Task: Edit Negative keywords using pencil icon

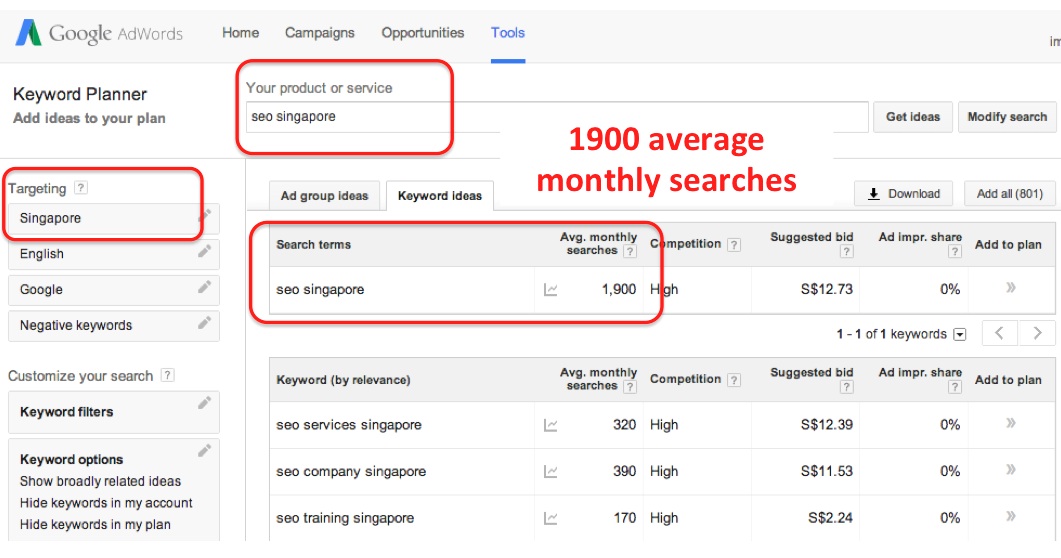Action: [205, 323]
